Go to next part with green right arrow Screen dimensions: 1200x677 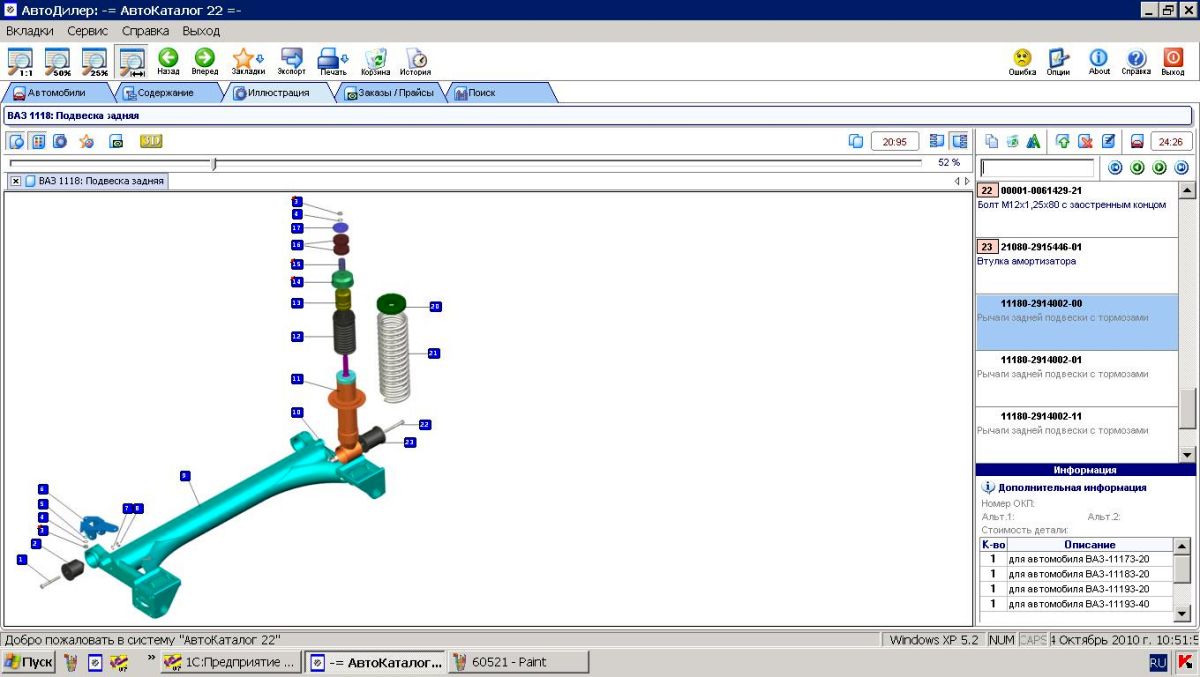[1160, 168]
